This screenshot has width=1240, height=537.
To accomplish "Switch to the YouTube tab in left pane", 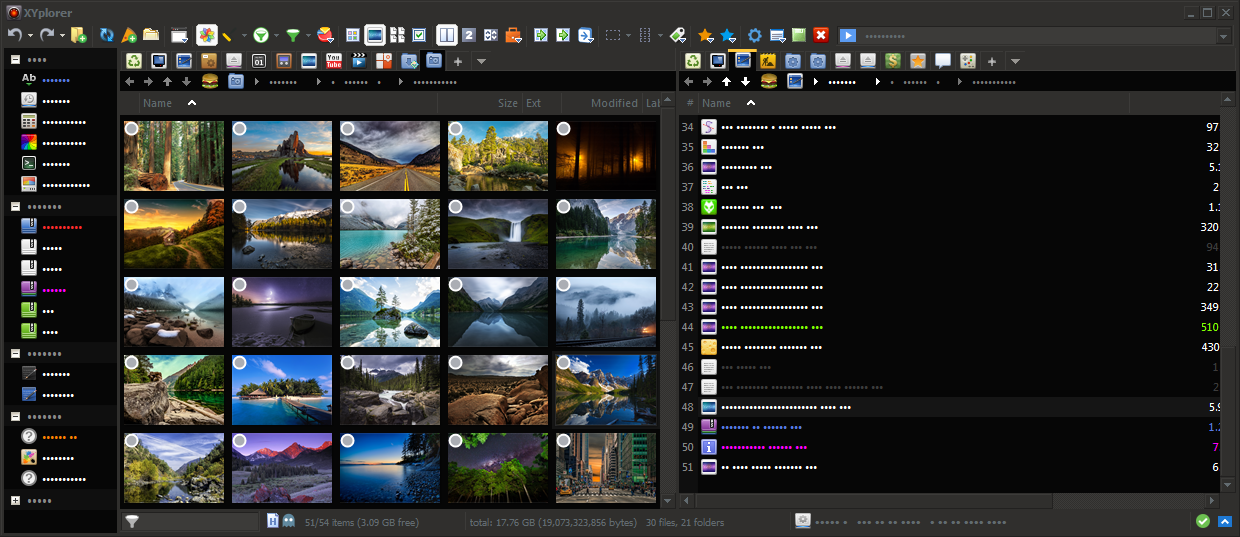I will click(x=334, y=60).
